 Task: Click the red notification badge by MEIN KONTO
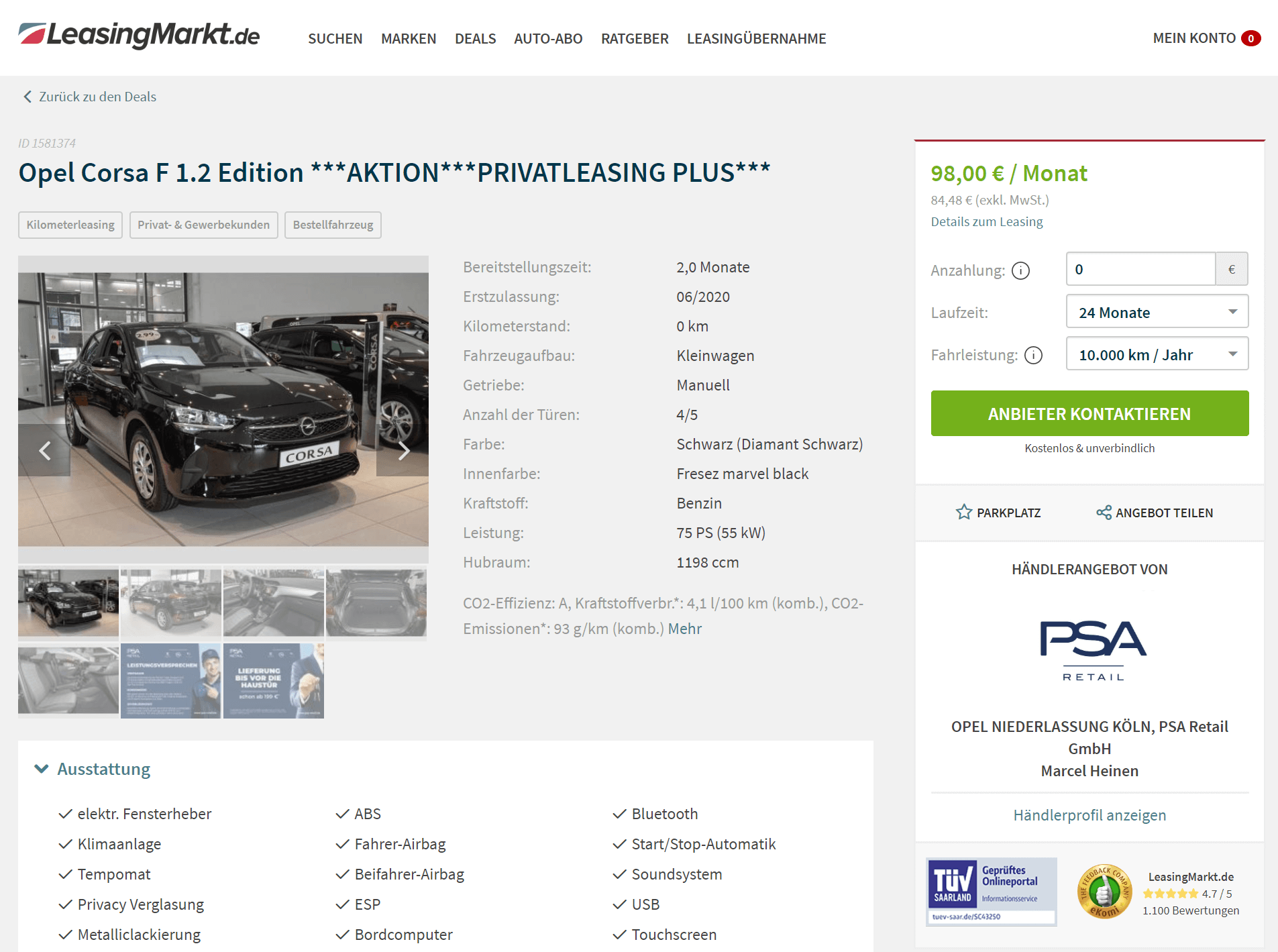(1251, 38)
